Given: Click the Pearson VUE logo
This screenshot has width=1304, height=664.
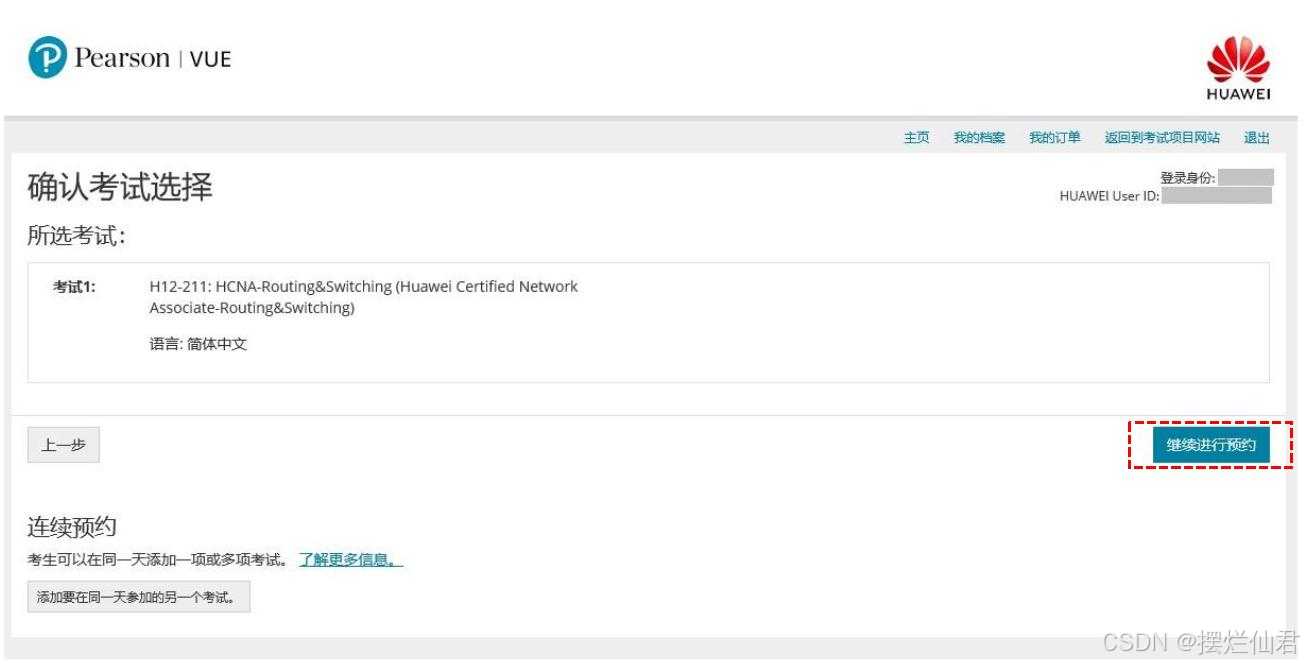Looking at the screenshot, I should click(130, 57).
